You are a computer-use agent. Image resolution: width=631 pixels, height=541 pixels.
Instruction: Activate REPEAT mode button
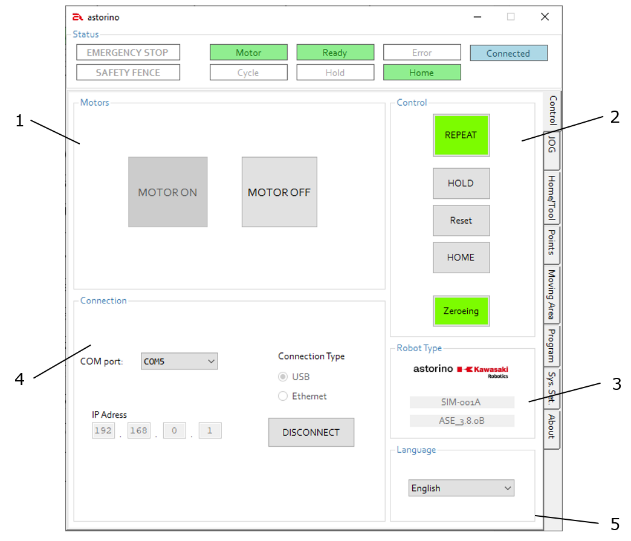(461, 135)
